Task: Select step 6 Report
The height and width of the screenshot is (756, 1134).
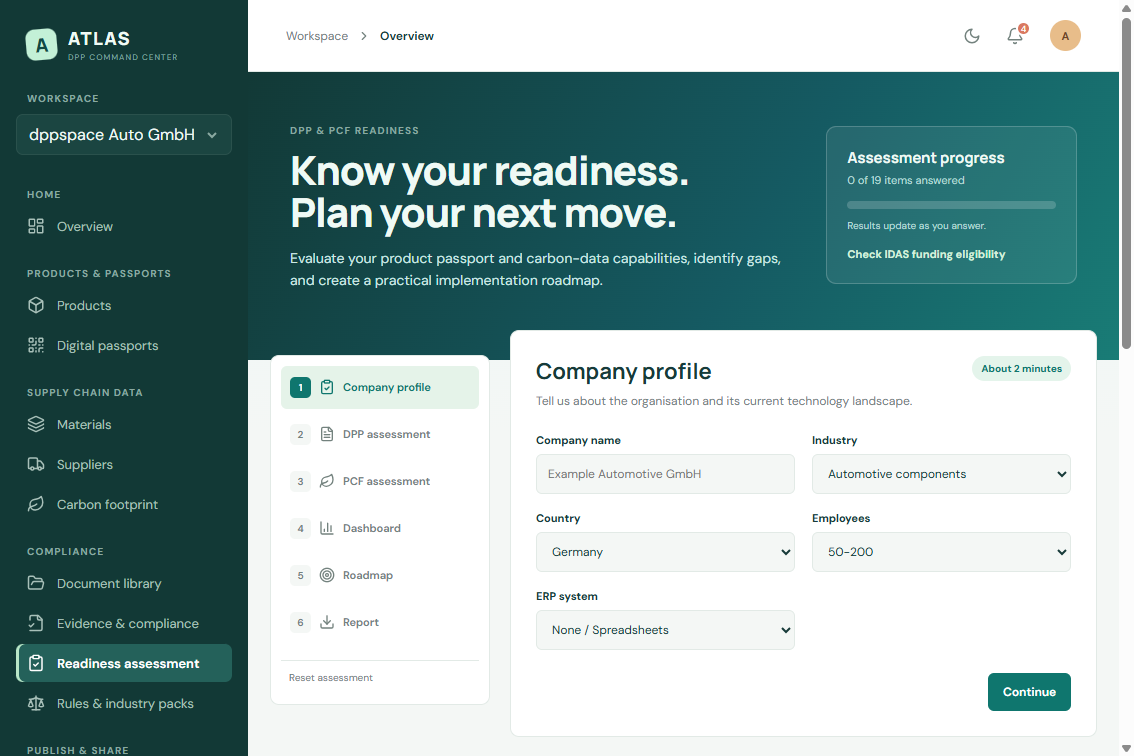Action: (380, 622)
